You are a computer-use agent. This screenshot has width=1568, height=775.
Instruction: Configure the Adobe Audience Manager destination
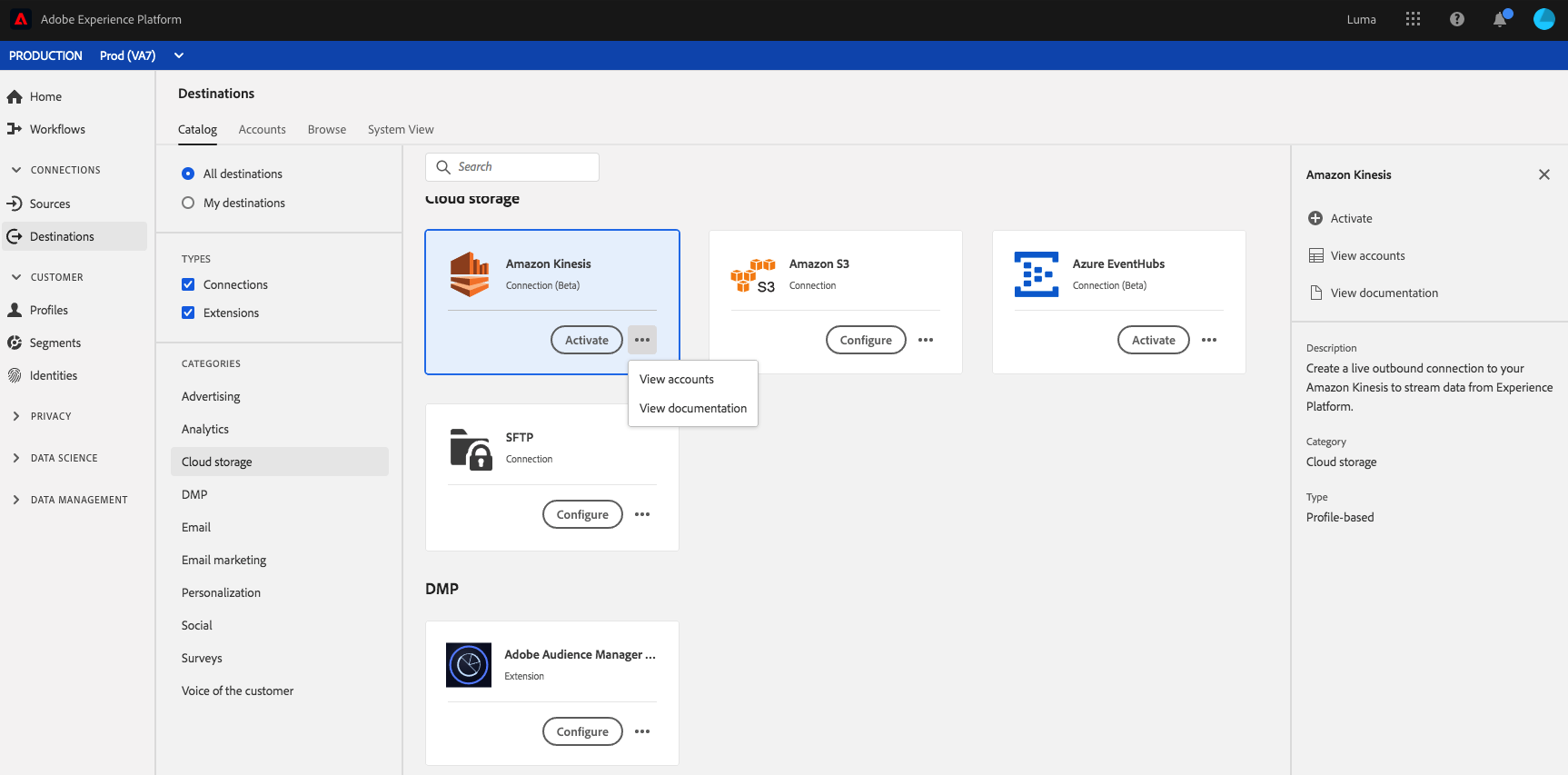pos(582,731)
